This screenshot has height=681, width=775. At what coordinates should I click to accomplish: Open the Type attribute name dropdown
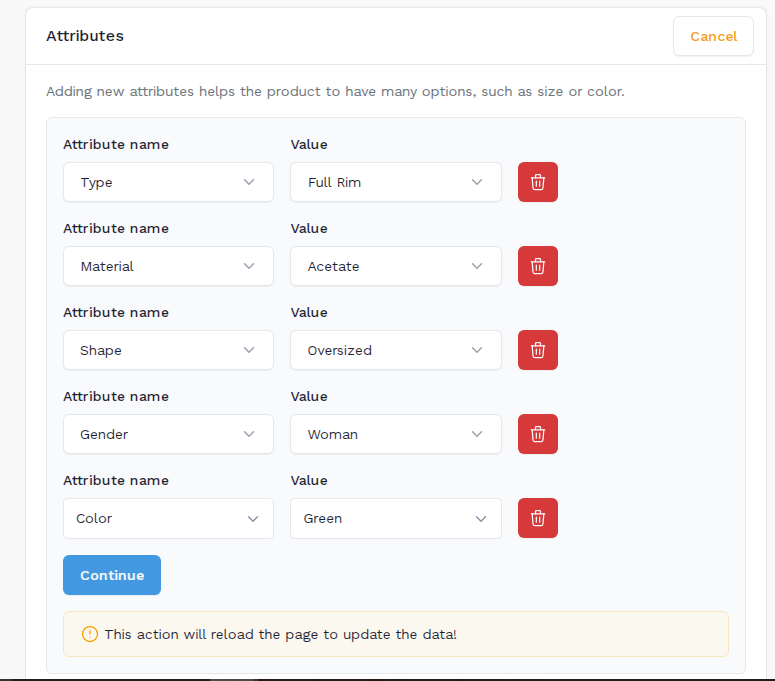[x=168, y=182]
